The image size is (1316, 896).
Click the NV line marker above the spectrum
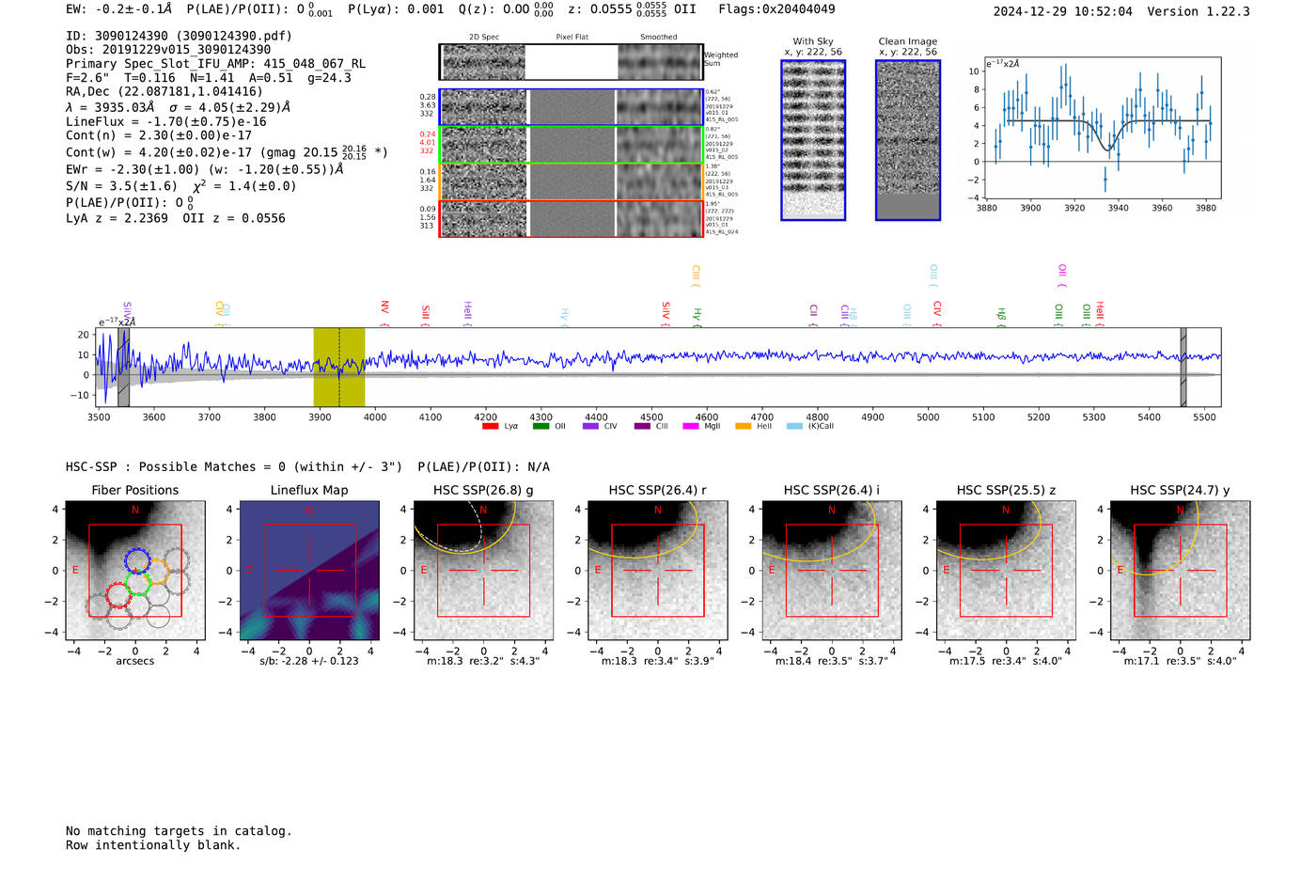click(384, 313)
